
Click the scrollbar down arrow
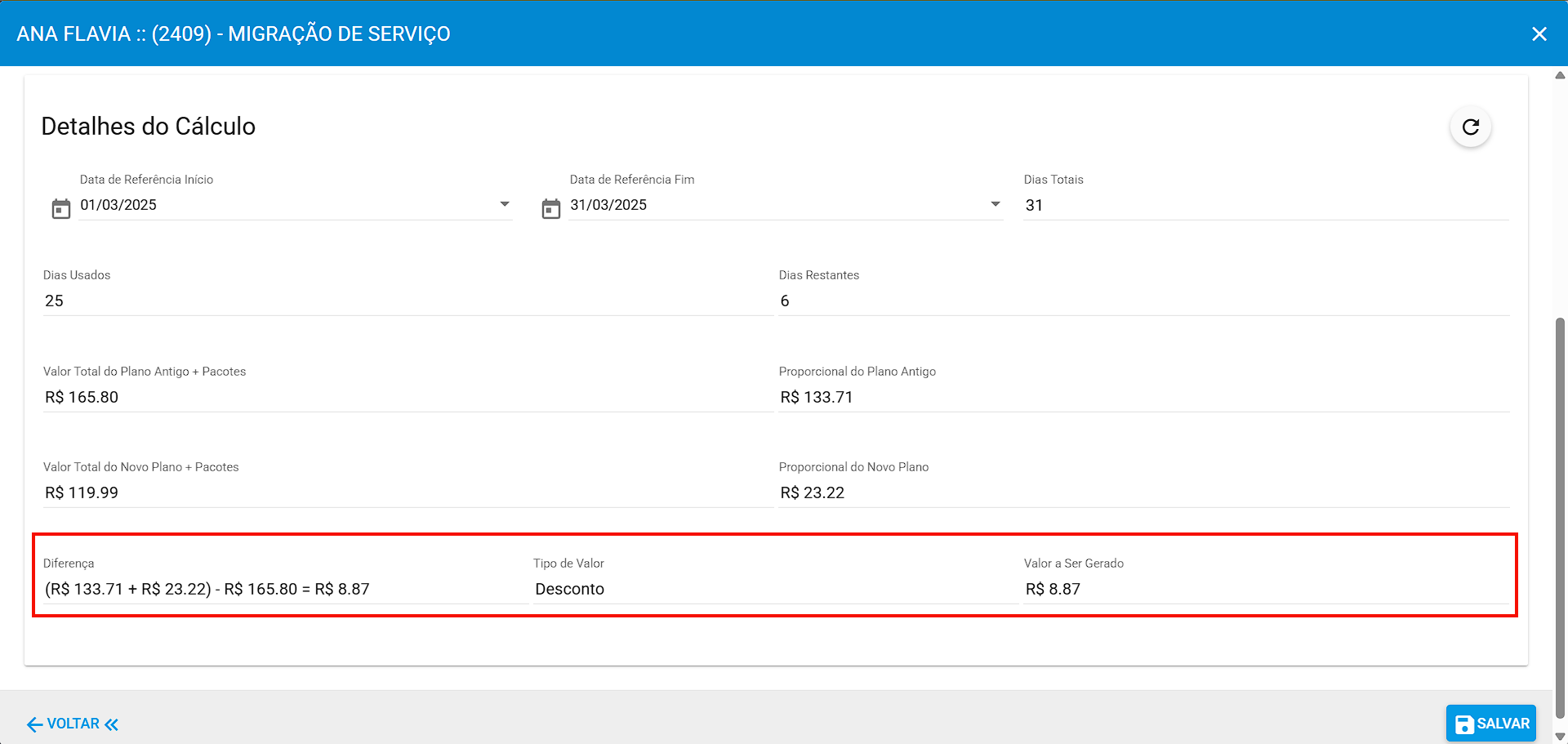[x=1560, y=737]
